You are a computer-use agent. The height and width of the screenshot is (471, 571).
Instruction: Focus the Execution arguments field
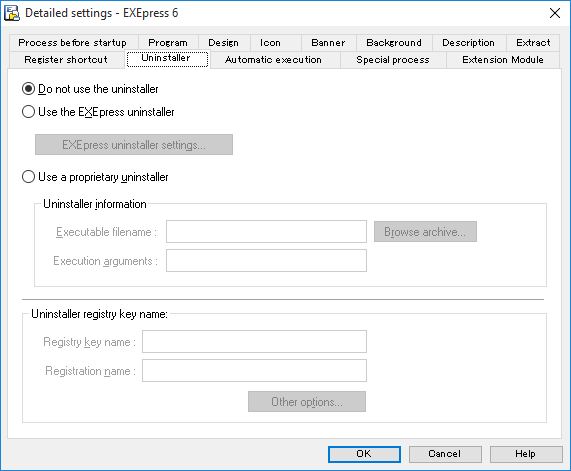pos(266,260)
